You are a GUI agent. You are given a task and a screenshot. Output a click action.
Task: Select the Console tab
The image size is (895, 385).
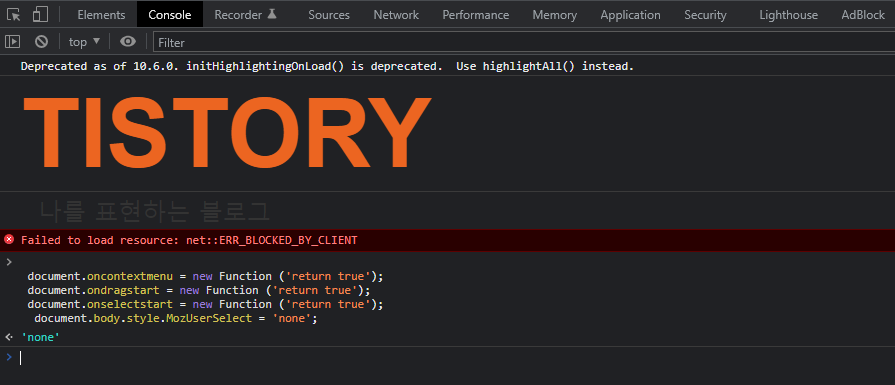[170, 15]
